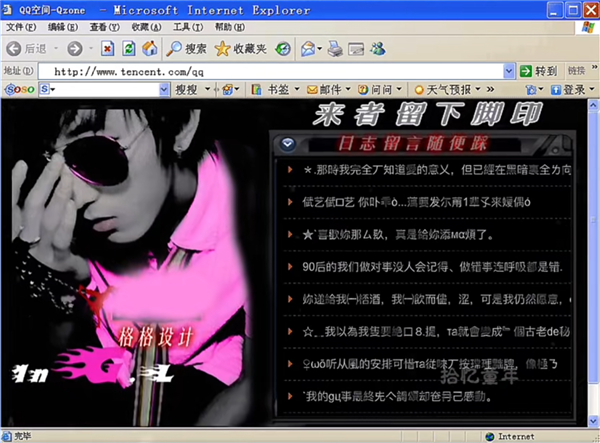This screenshot has height=443, width=600.
Task: Print the page with printer icon
Action: click(x=335, y=49)
